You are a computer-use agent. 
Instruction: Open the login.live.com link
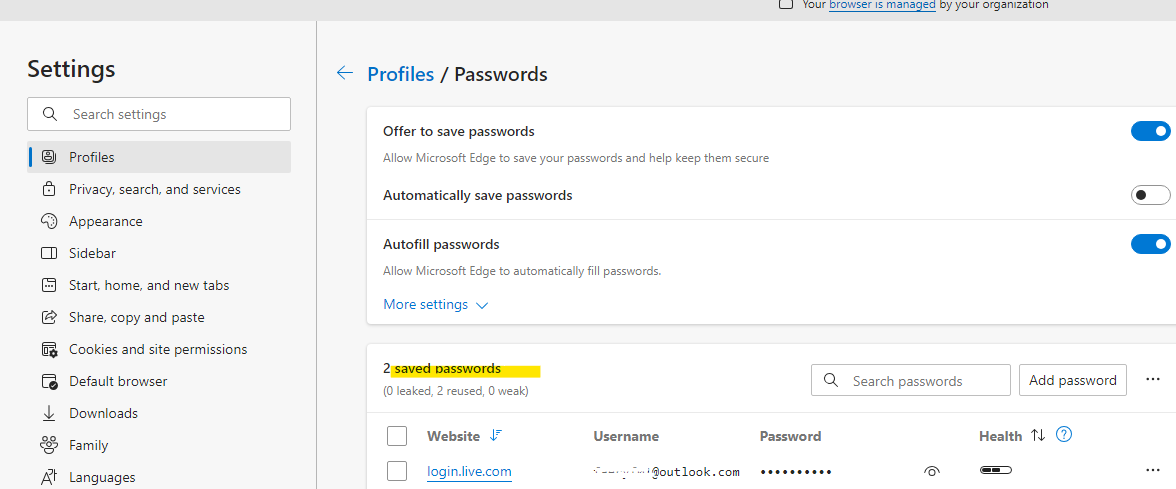point(470,471)
